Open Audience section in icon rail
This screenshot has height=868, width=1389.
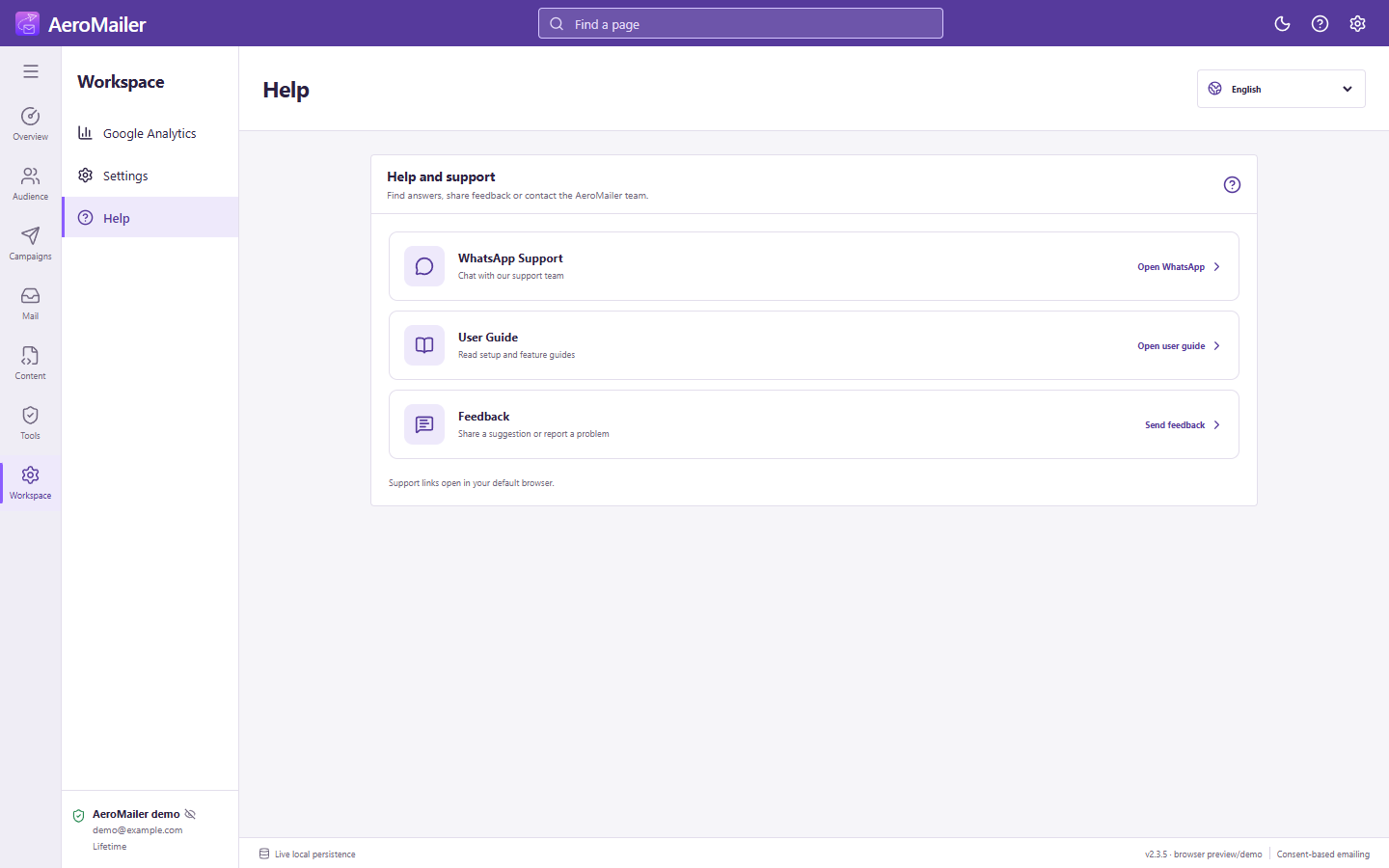click(x=31, y=184)
